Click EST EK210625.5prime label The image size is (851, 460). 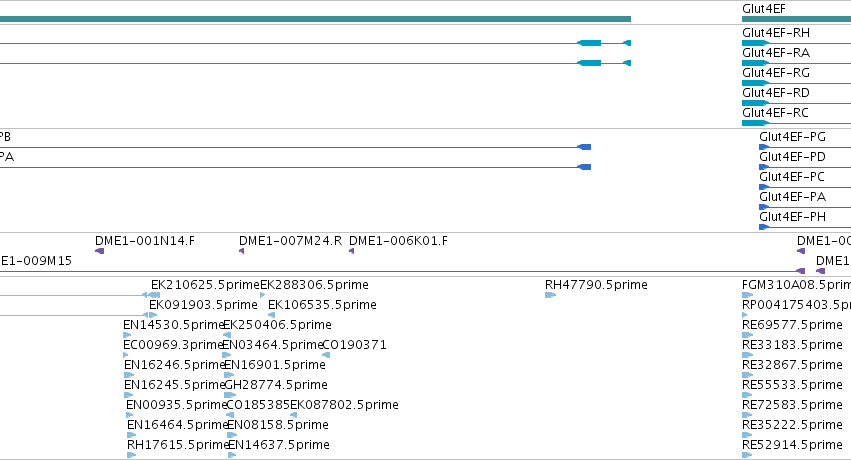pos(205,285)
